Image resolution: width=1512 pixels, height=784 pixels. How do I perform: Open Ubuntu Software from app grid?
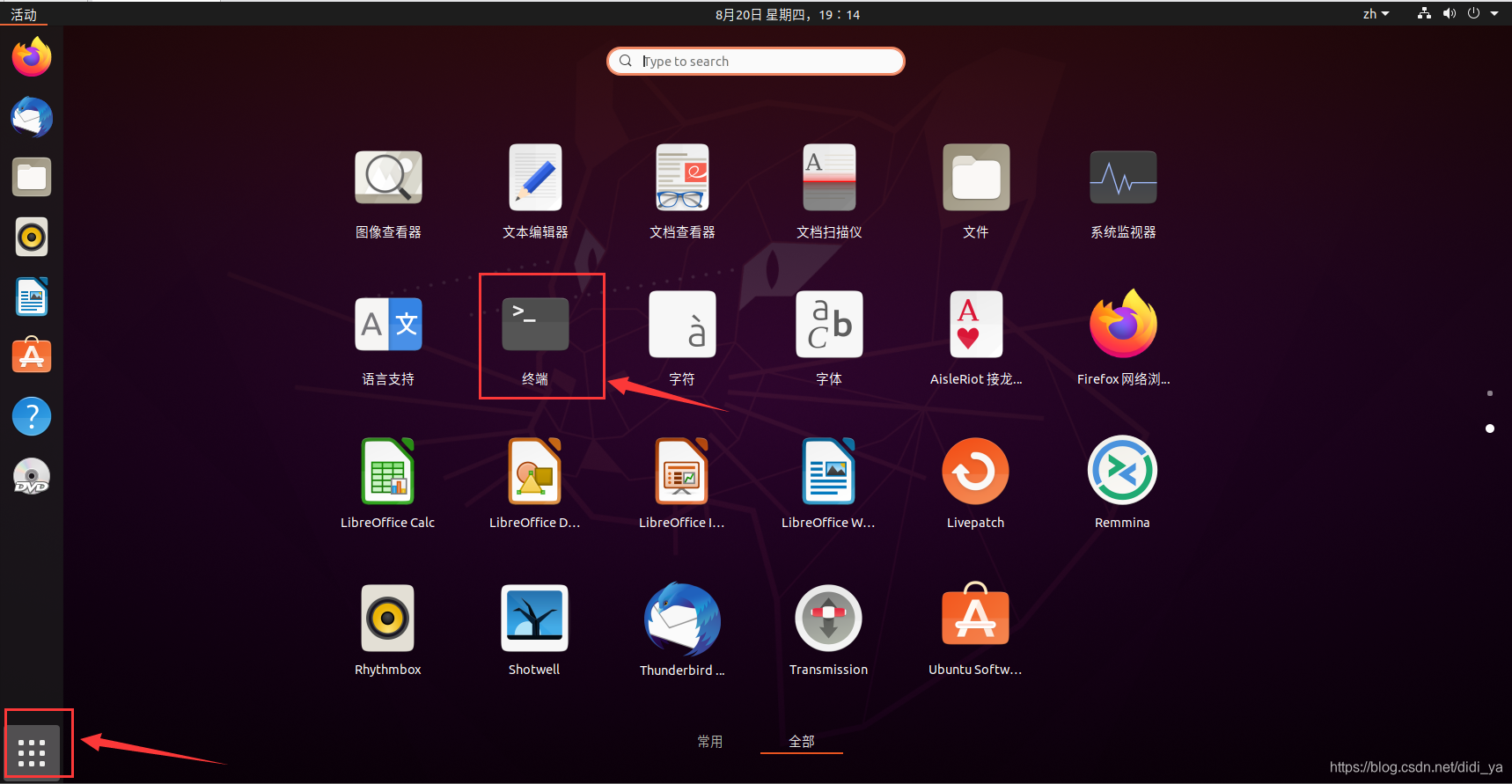[x=976, y=630]
